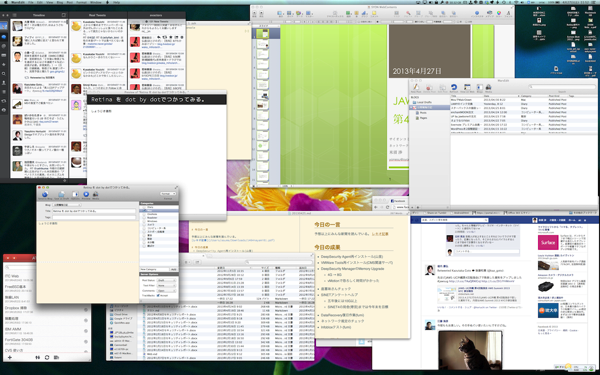Open messages envelope icon in Twitter sidebar
The width and height of the screenshot is (600, 375).
point(4,55)
